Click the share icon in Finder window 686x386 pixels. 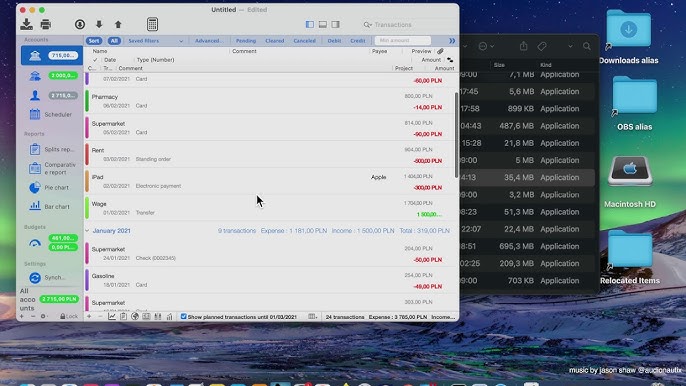coord(523,46)
